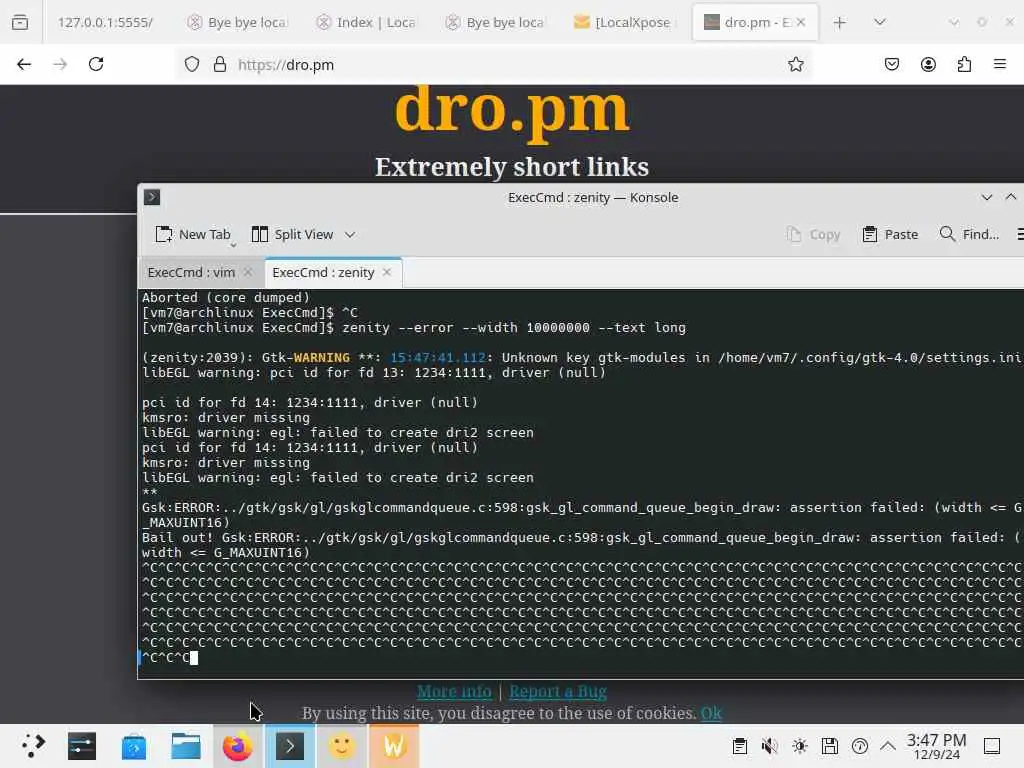Expand the Split View dropdown chevron
Screen dimensions: 1024x768
click(x=350, y=234)
